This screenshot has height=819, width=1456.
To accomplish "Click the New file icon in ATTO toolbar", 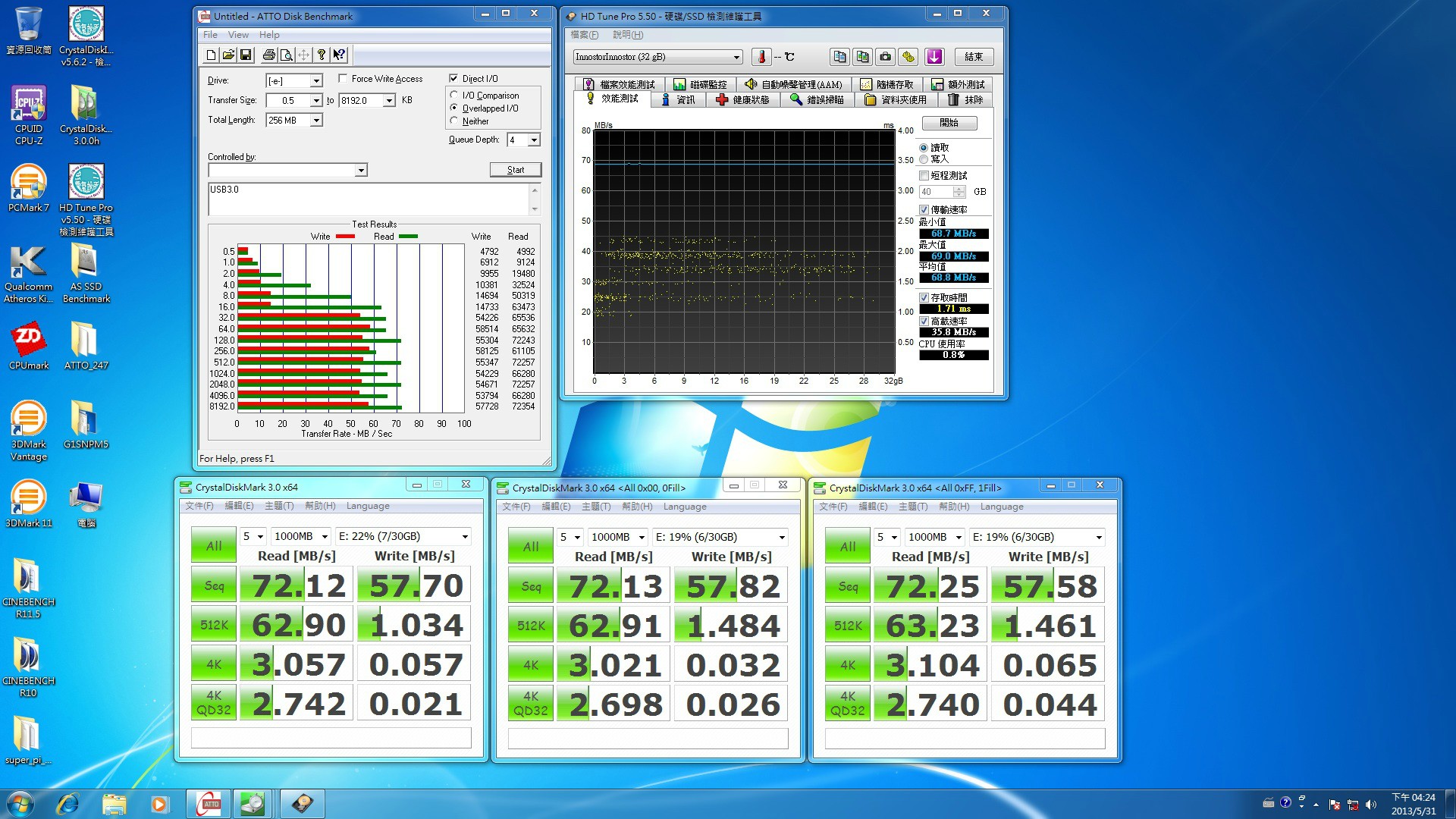I will 212,55.
